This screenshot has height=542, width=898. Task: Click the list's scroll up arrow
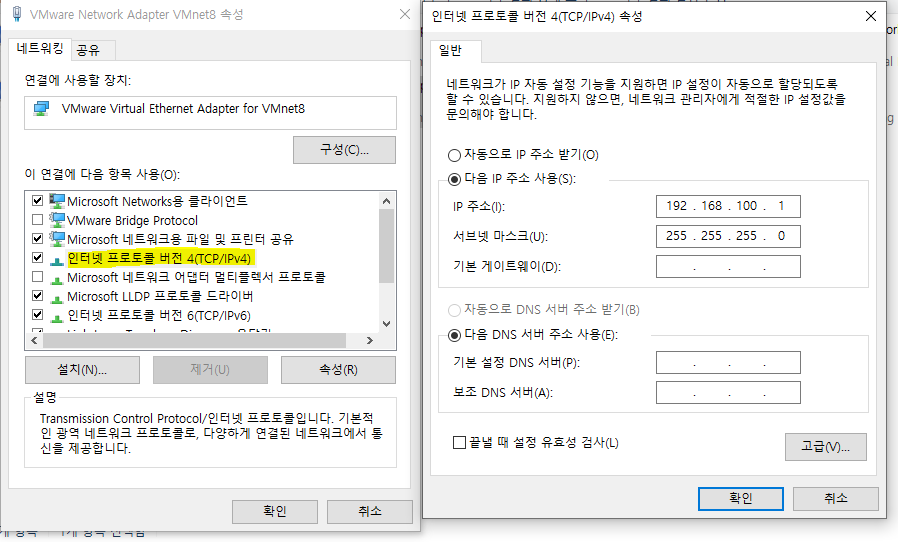(387, 201)
